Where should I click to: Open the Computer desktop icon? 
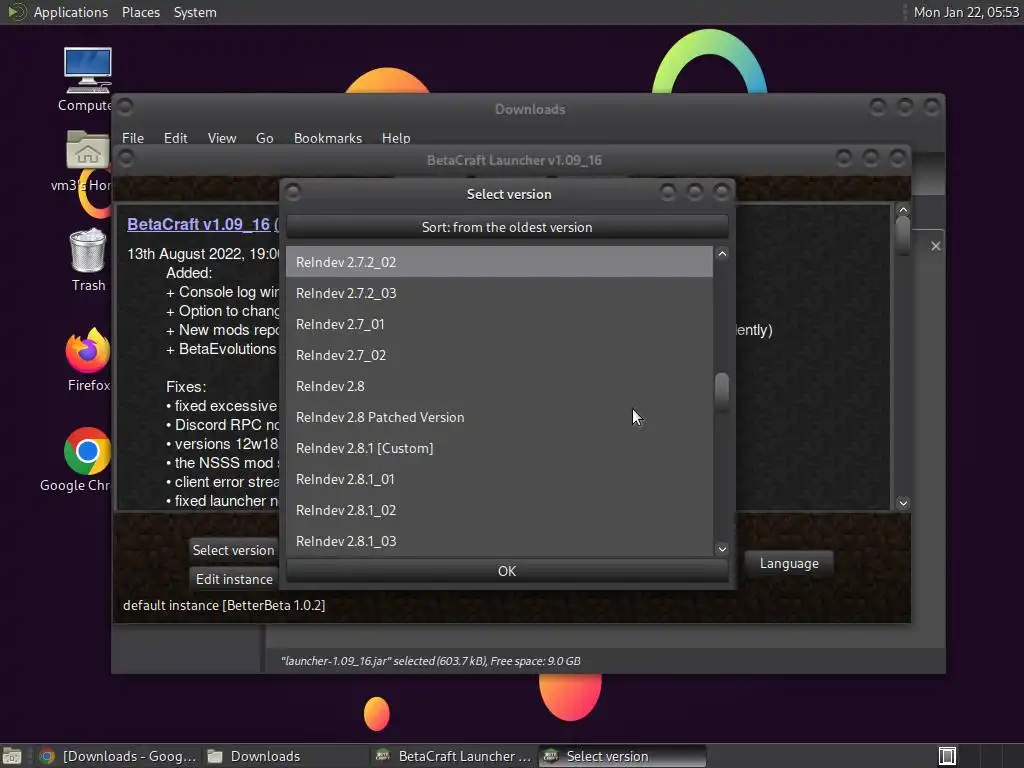click(x=88, y=79)
